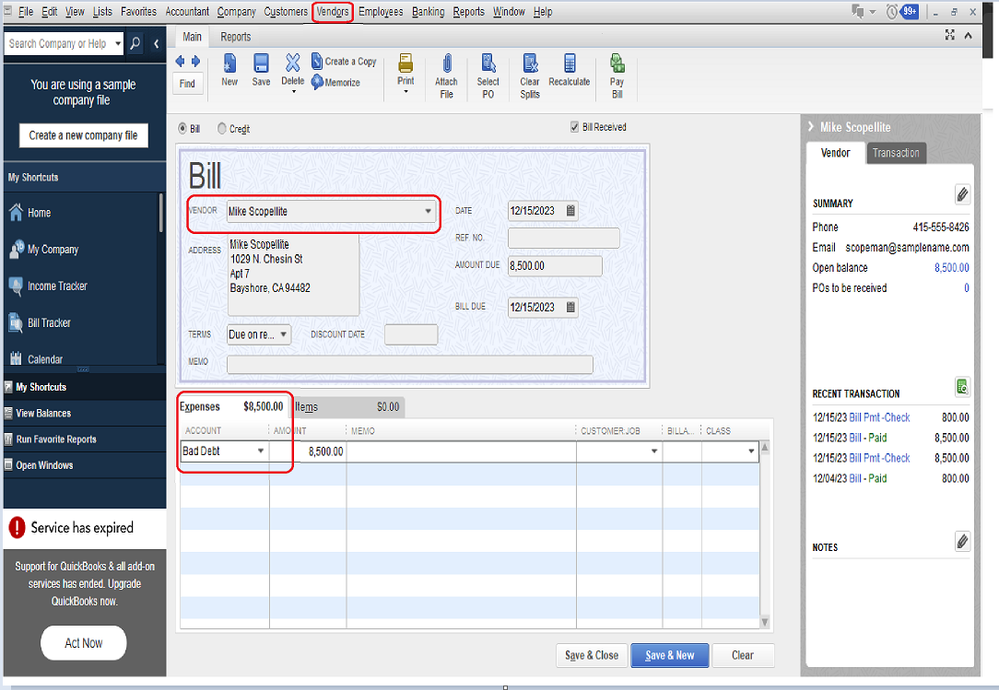This screenshot has height=690, width=999.
Task: Click the Delete X icon
Action: [292, 62]
